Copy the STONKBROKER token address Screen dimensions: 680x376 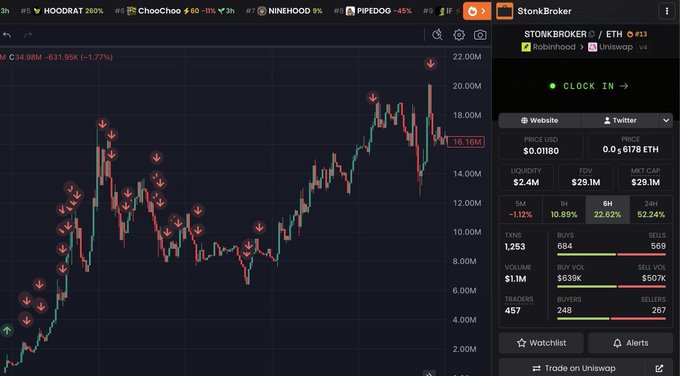[591, 34]
